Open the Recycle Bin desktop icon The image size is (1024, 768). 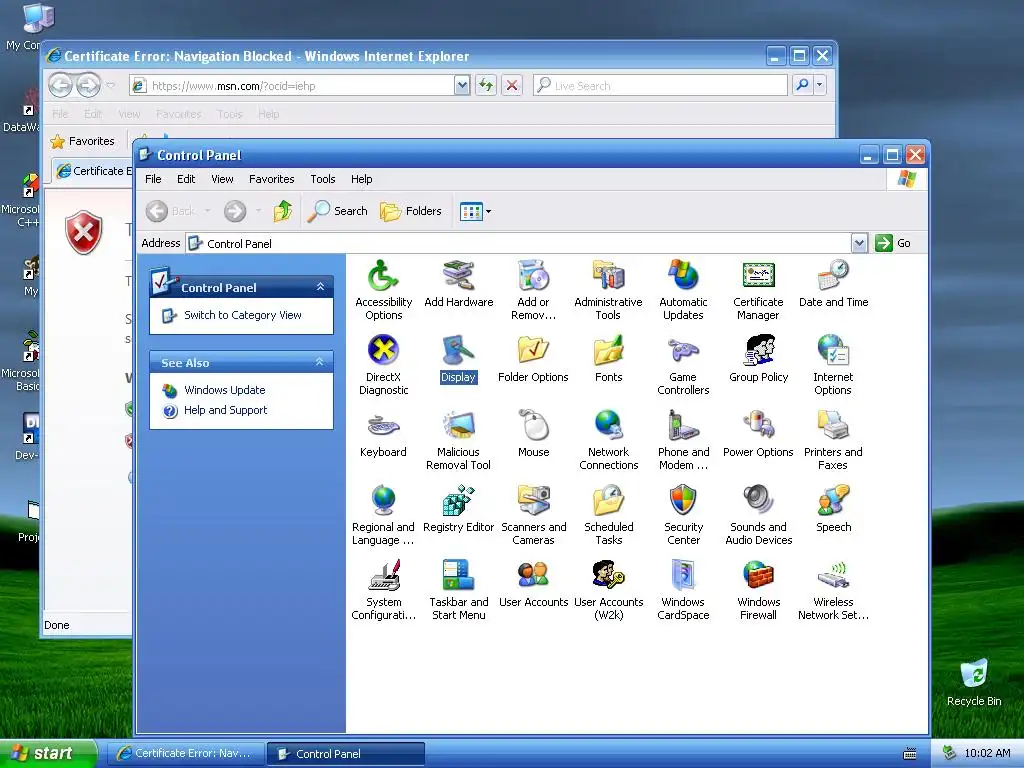[x=974, y=682]
